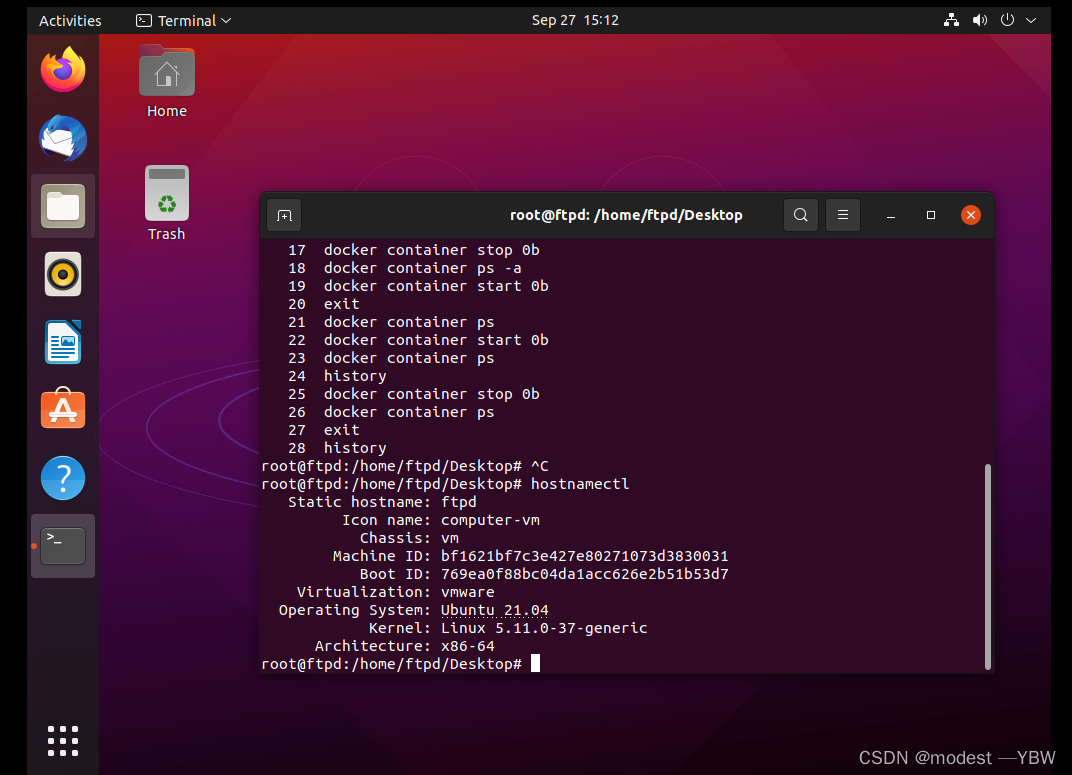Viewport: 1072px width, 775px height.
Task: Open Ubuntu Software store in the dock
Action: [63, 409]
